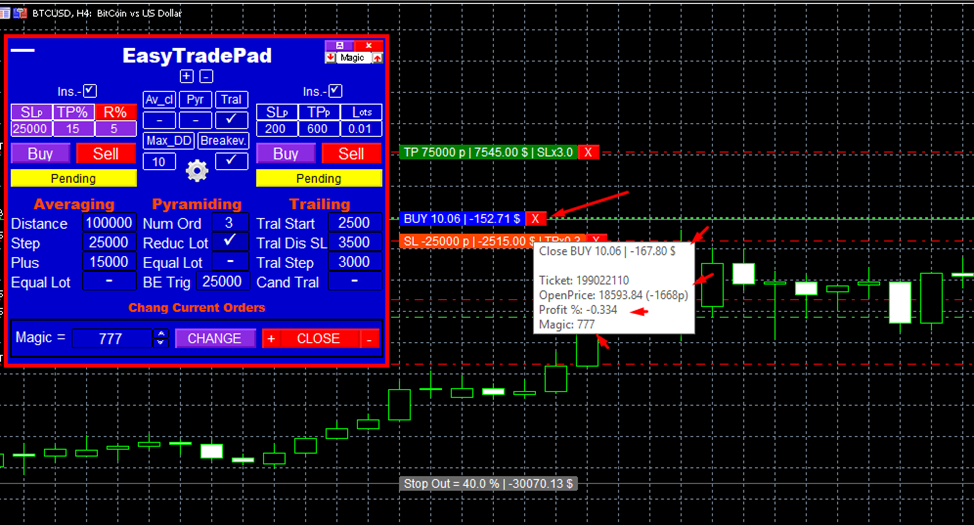Click the left red Sell button

tap(106, 153)
